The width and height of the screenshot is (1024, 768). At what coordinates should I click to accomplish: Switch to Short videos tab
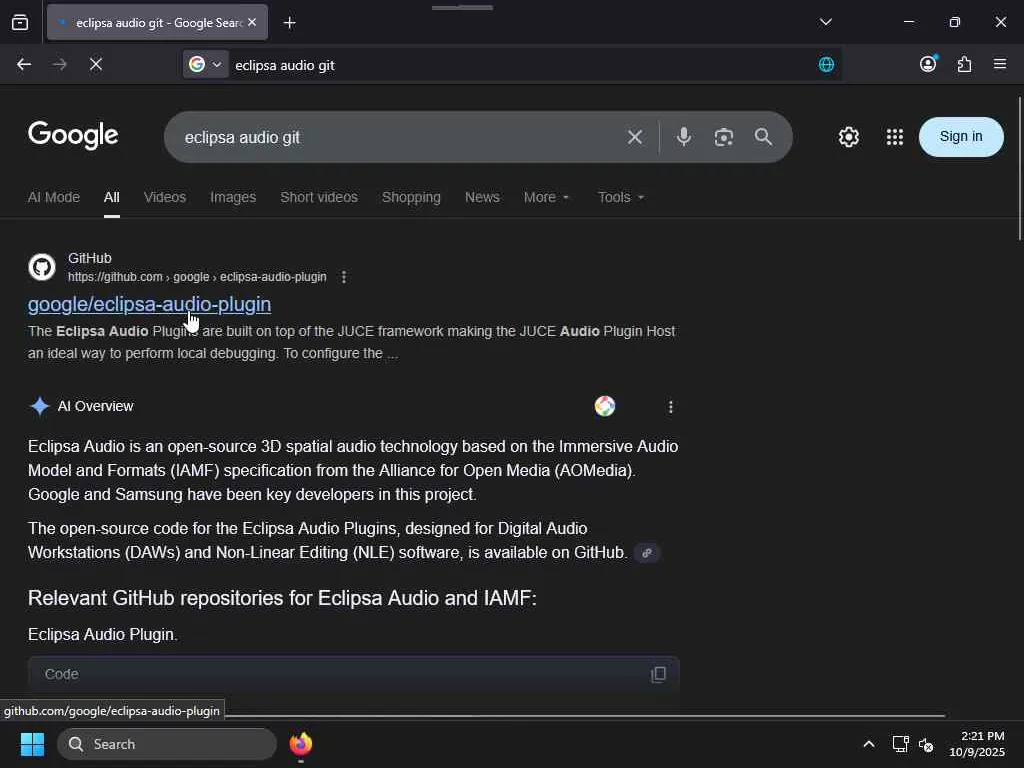(319, 197)
